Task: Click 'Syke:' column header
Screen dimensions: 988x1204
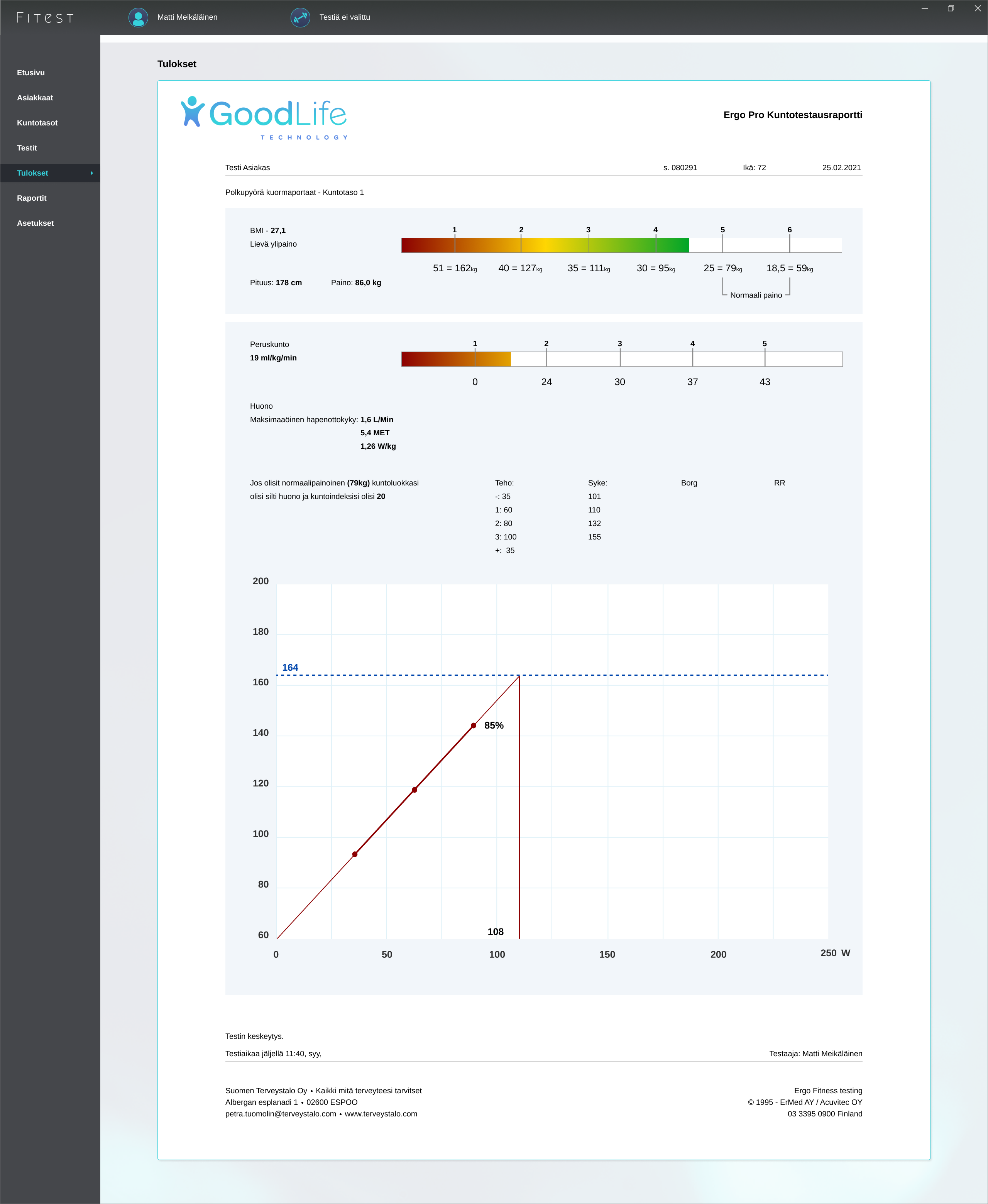Action: click(x=597, y=482)
